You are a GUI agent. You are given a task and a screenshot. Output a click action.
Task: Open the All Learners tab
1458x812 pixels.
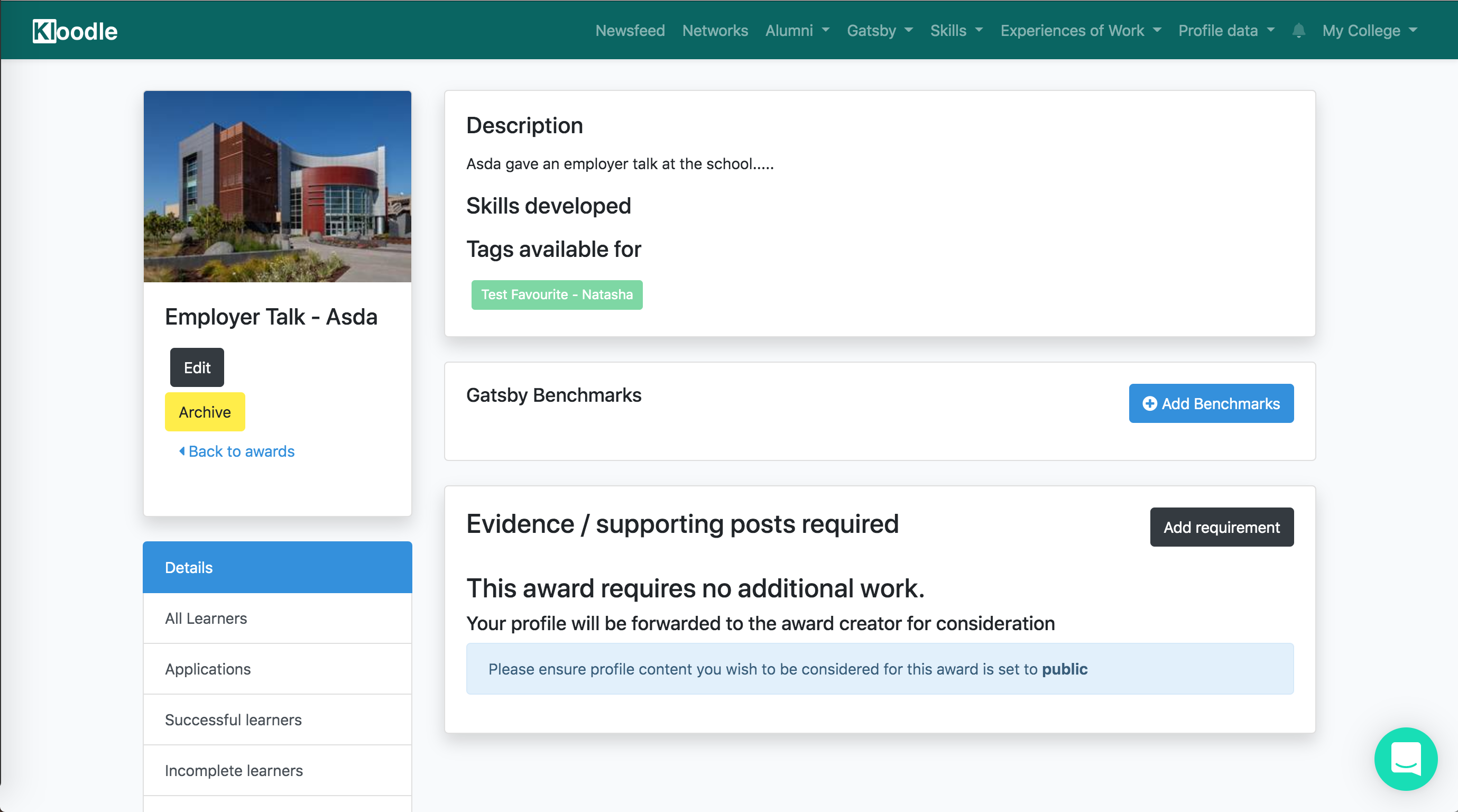tap(278, 618)
